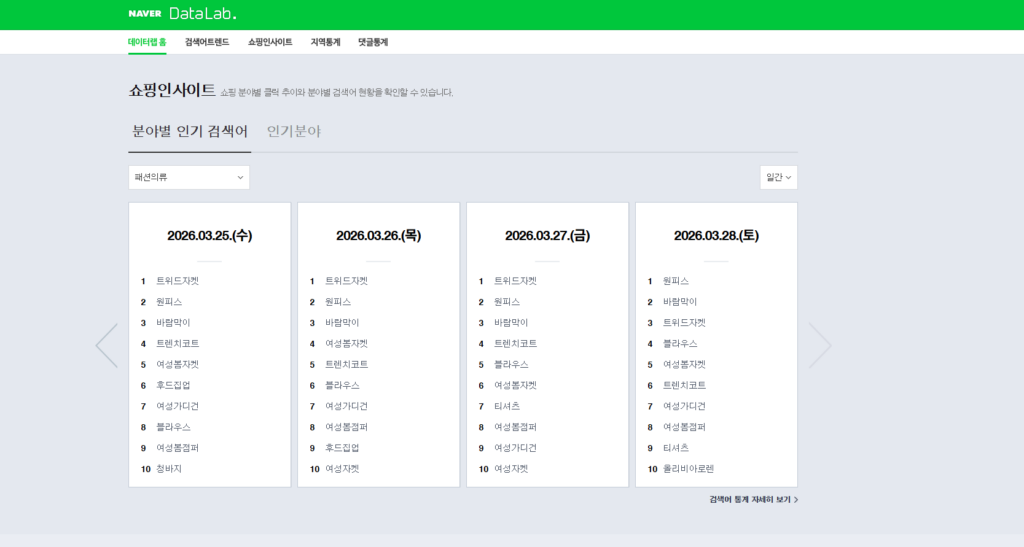This screenshot has height=547, width=1024.
Task: Open the 패션의류 category dropdown
Action: coord(189,177)
